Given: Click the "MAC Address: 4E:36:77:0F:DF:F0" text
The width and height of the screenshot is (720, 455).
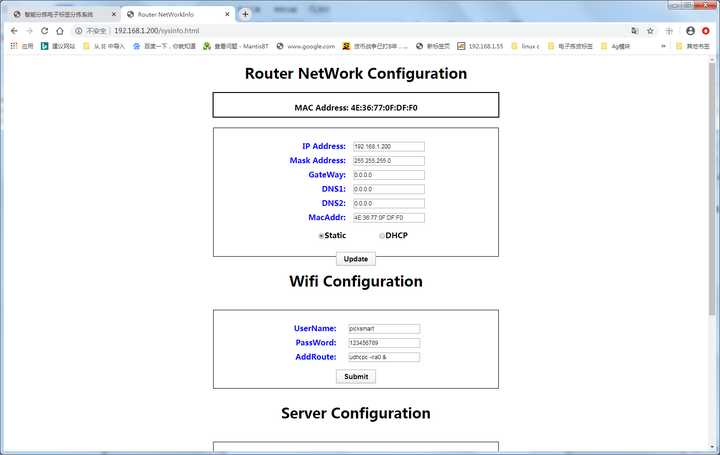Looking at the screenshot, I should (x=356, y=108).
